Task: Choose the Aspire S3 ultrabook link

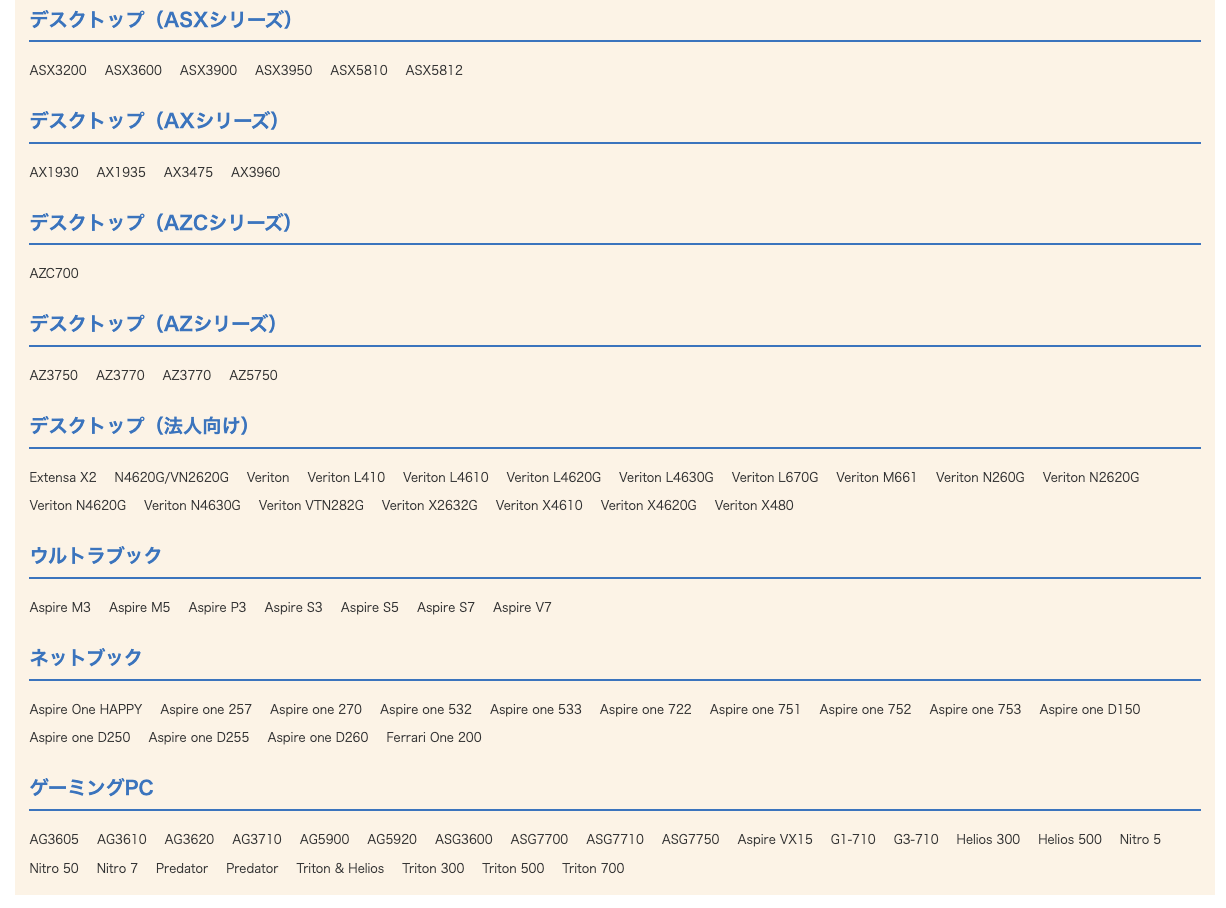Action: click(294, 607)
